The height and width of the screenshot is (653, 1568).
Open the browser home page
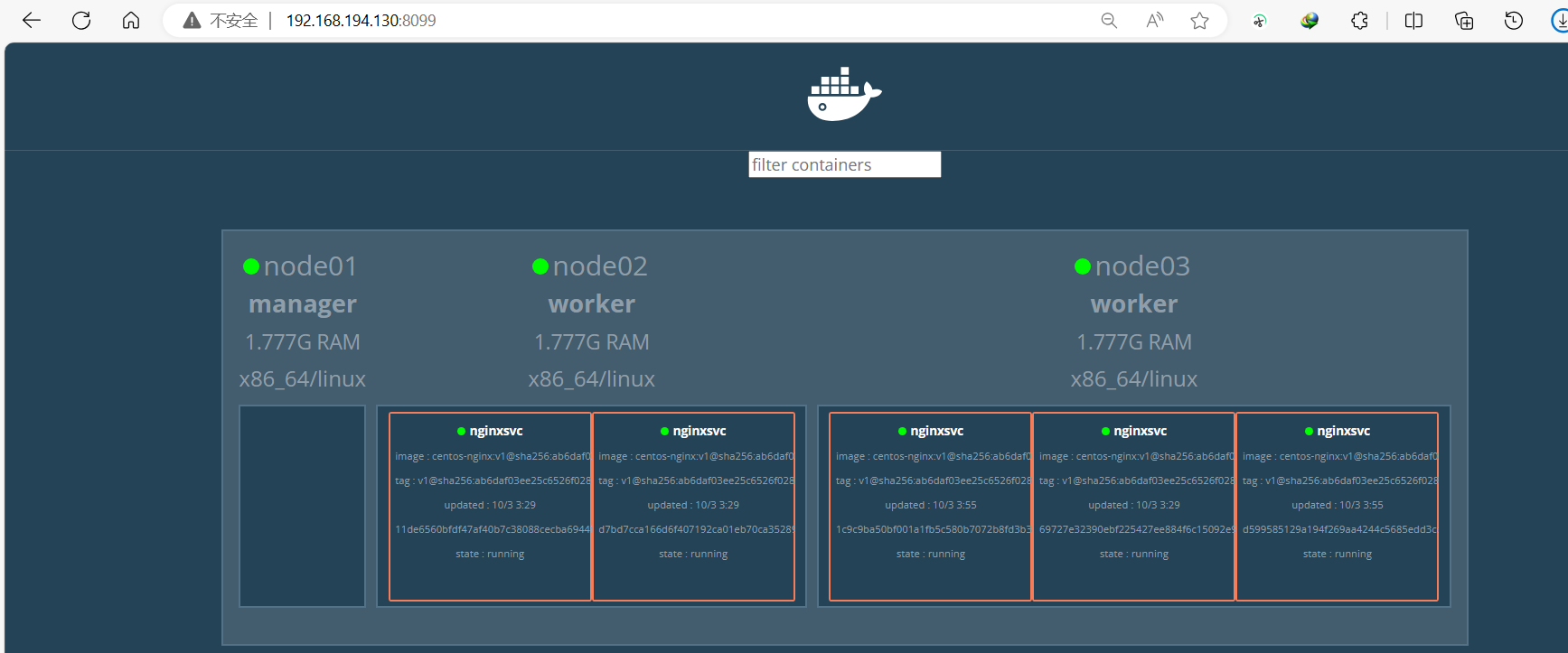(x=131, y=20)
